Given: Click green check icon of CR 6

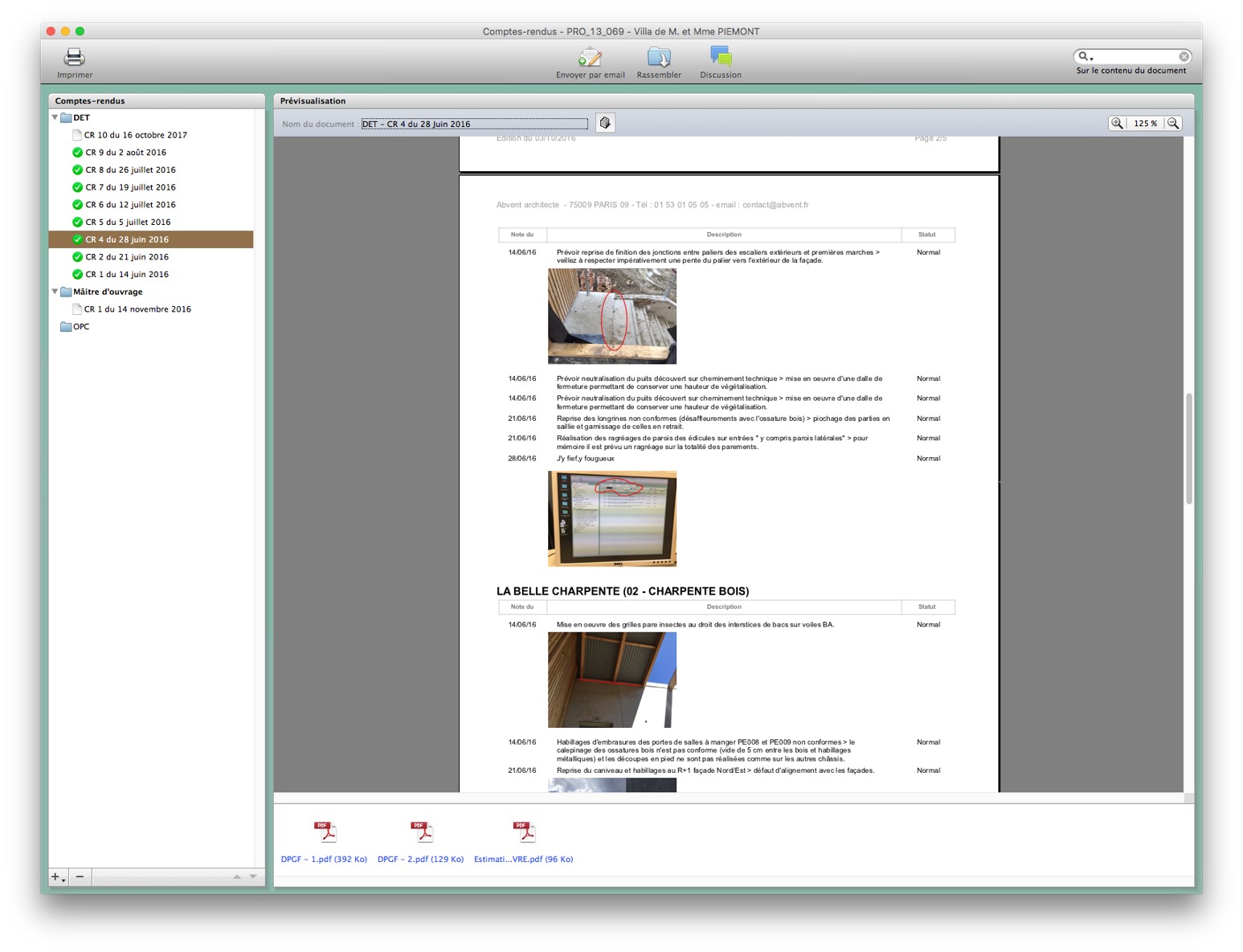Looking at the screenshot, I should tap(77, 205).
